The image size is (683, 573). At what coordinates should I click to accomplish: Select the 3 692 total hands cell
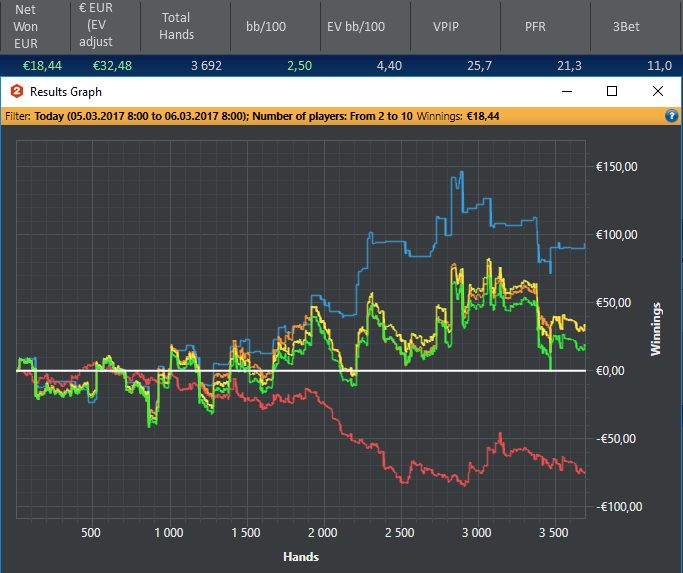click(x=206, y=66)
